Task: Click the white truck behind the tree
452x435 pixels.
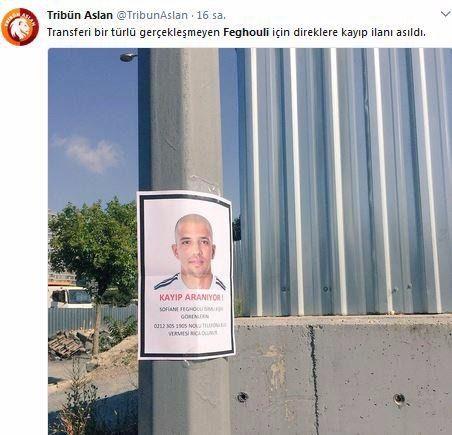Action: (x=71, y=297)
